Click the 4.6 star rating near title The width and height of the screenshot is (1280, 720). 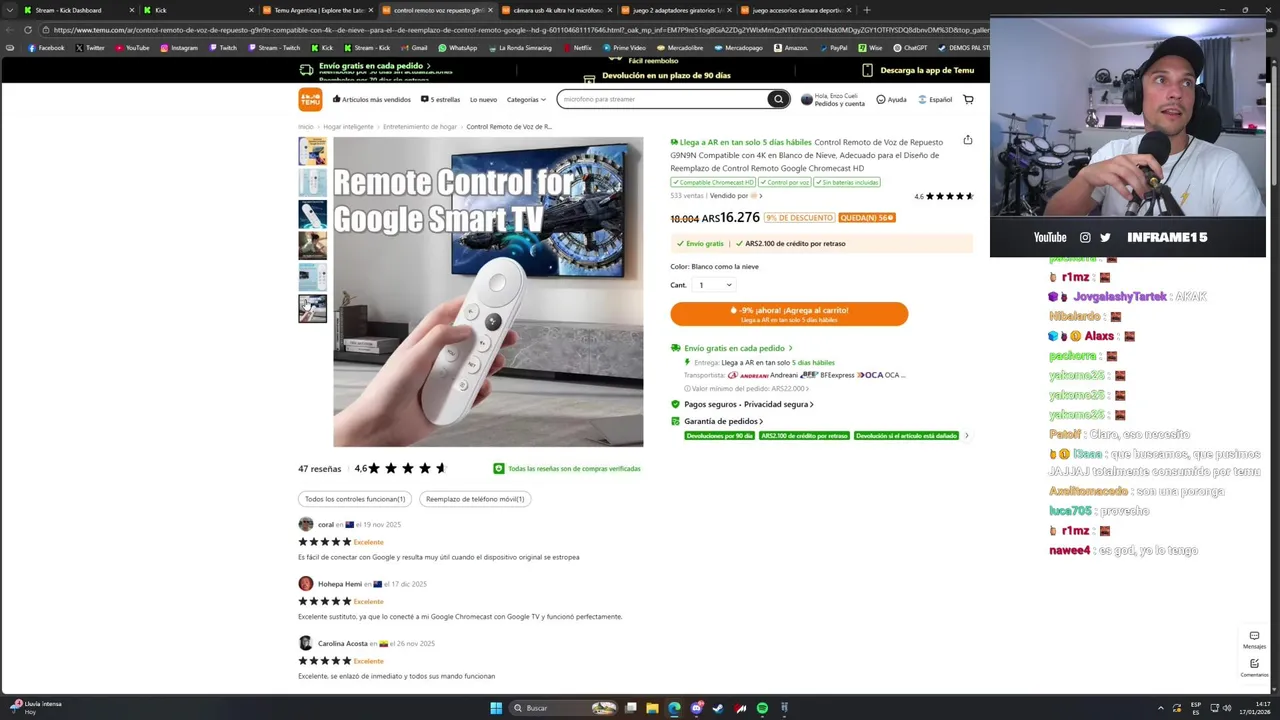(943, 196)
